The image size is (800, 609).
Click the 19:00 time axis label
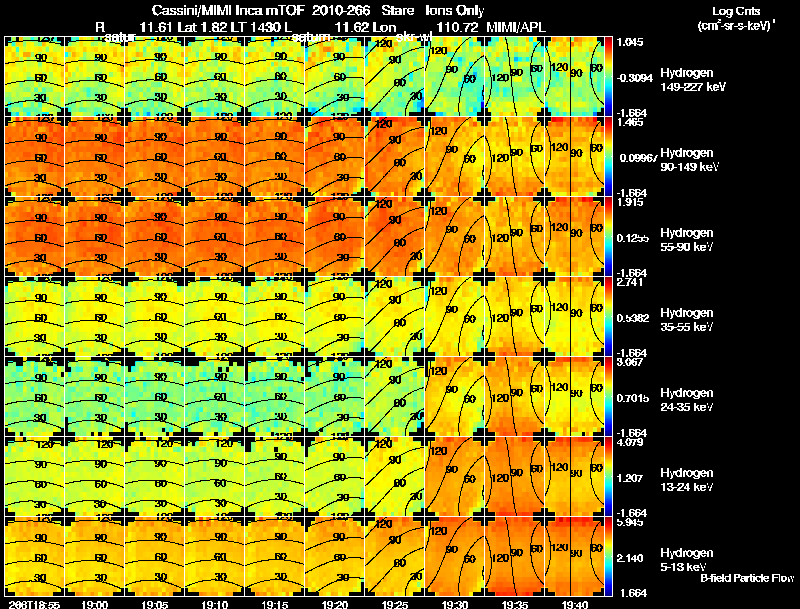[94, 605]
